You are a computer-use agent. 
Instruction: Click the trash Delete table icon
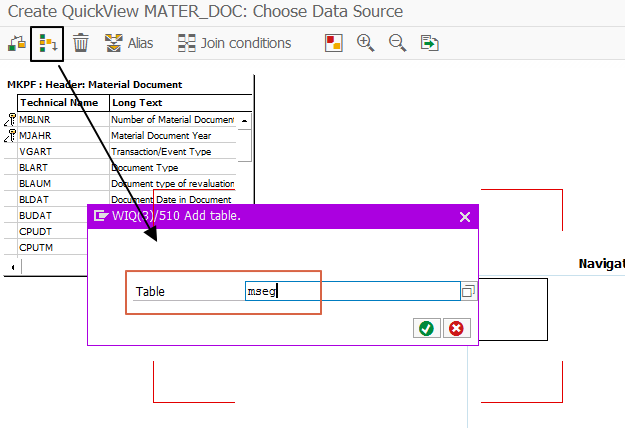coord(81,43)
